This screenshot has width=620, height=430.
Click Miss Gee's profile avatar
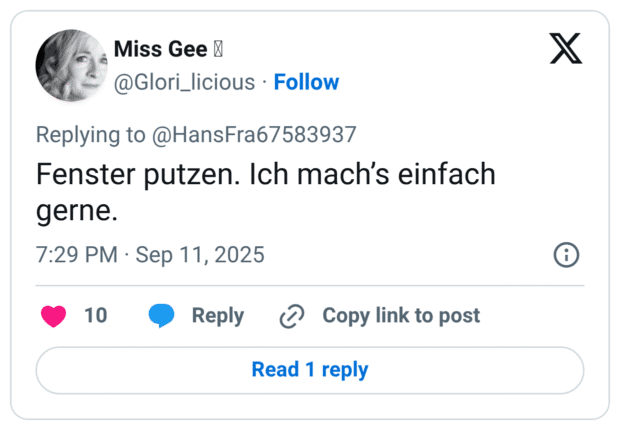click(x=70, y=64)
